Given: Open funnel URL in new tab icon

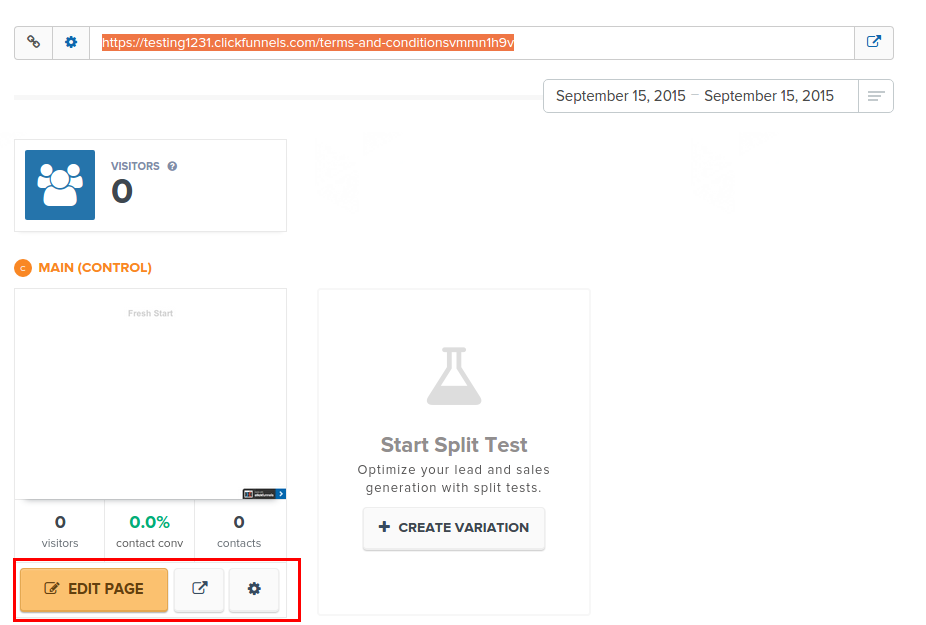Looking at the screenshot, I should point(873,43).
